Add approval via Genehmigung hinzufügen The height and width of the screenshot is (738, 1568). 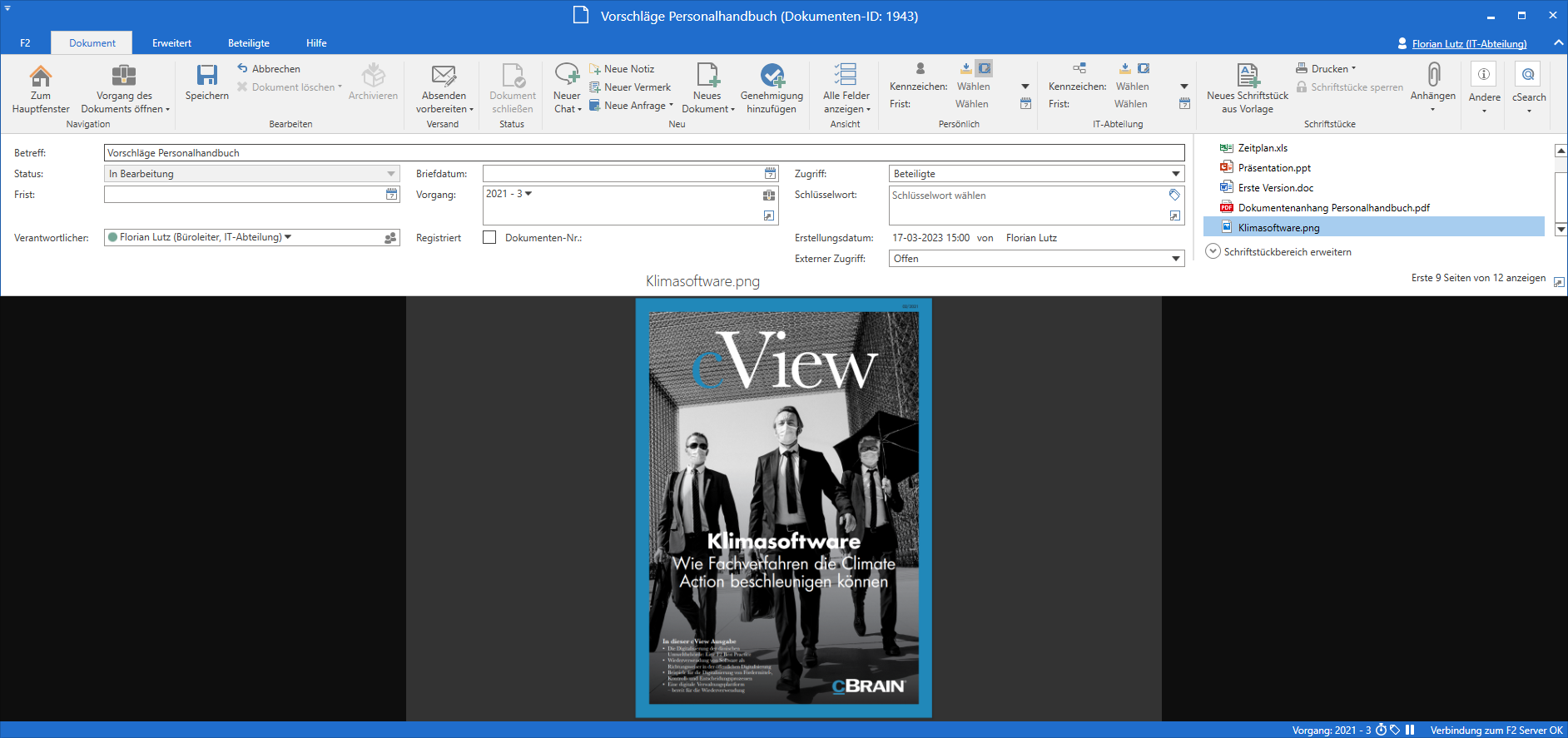click(772, 88)
